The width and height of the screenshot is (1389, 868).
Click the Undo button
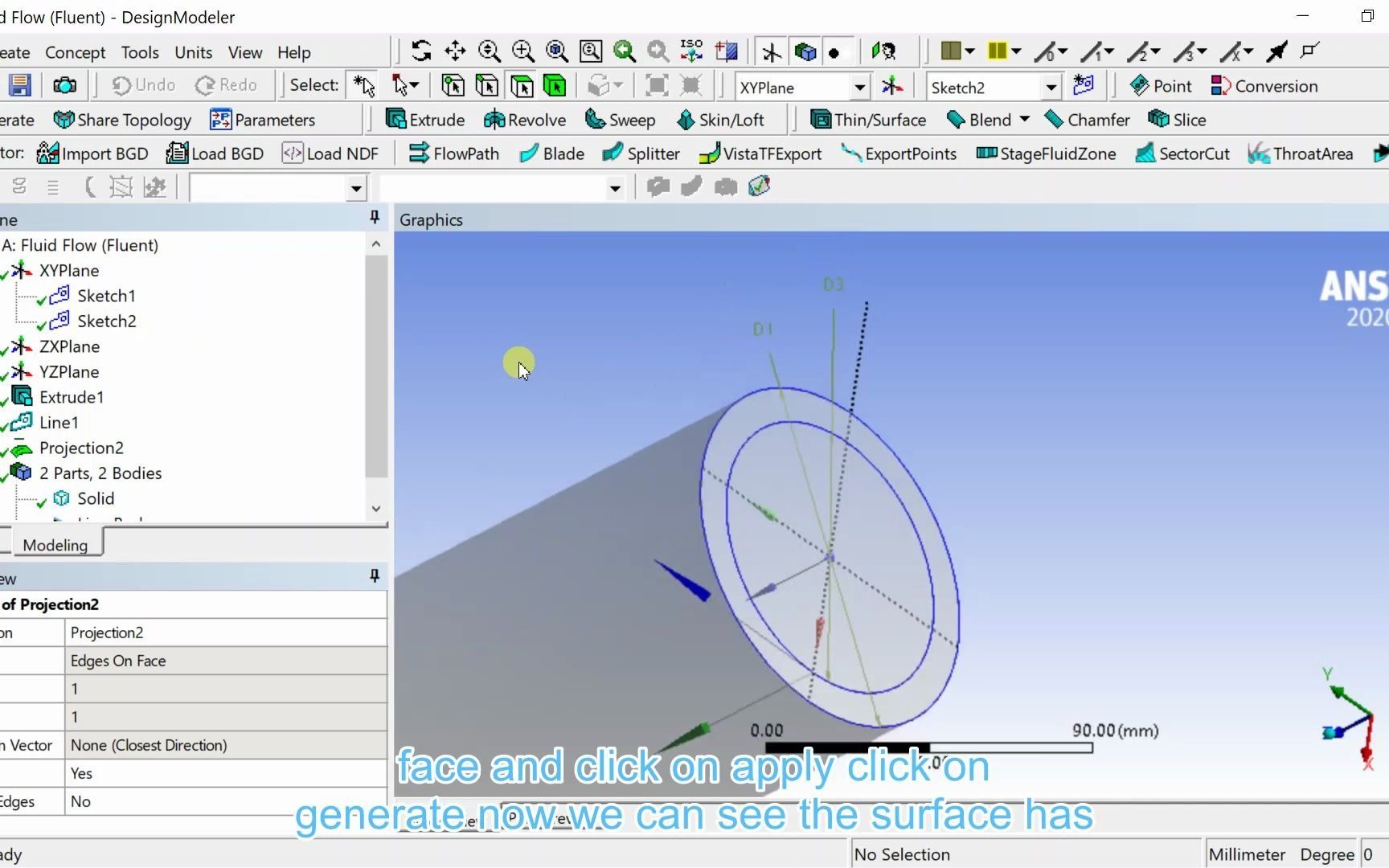pyautogui.click(x=144, y=85)
